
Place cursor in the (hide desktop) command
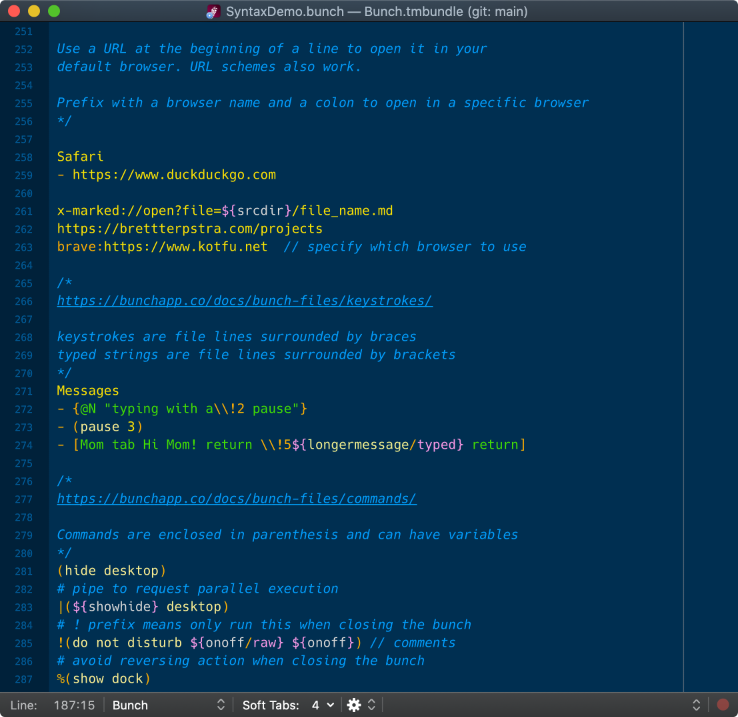pos(111,571)
